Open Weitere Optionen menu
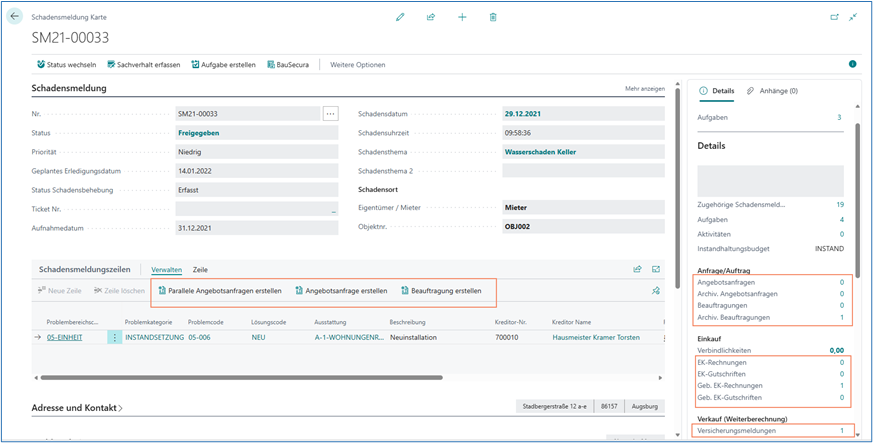 [357, 65]
